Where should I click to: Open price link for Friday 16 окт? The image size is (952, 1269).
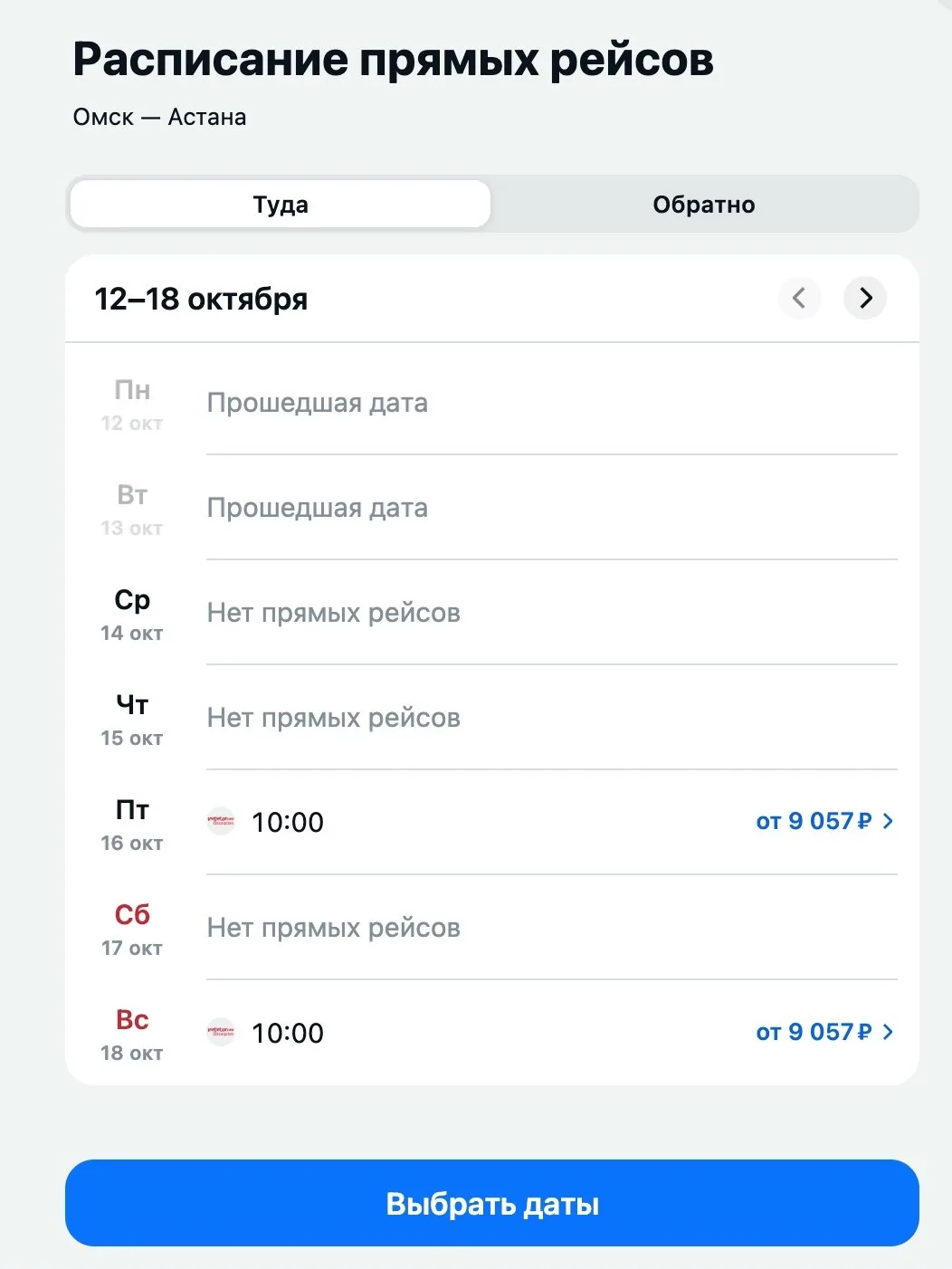[824, 821]
